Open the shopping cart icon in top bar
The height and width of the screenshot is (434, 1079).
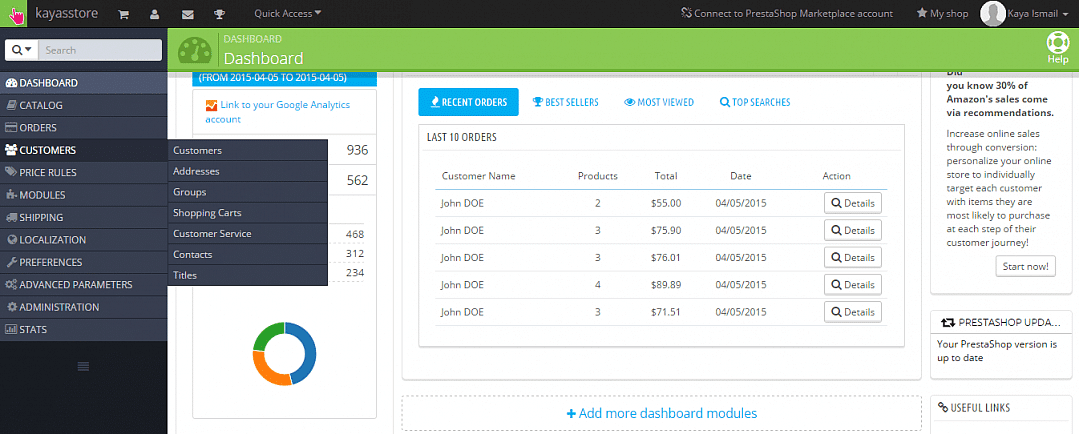click(124, 14)
